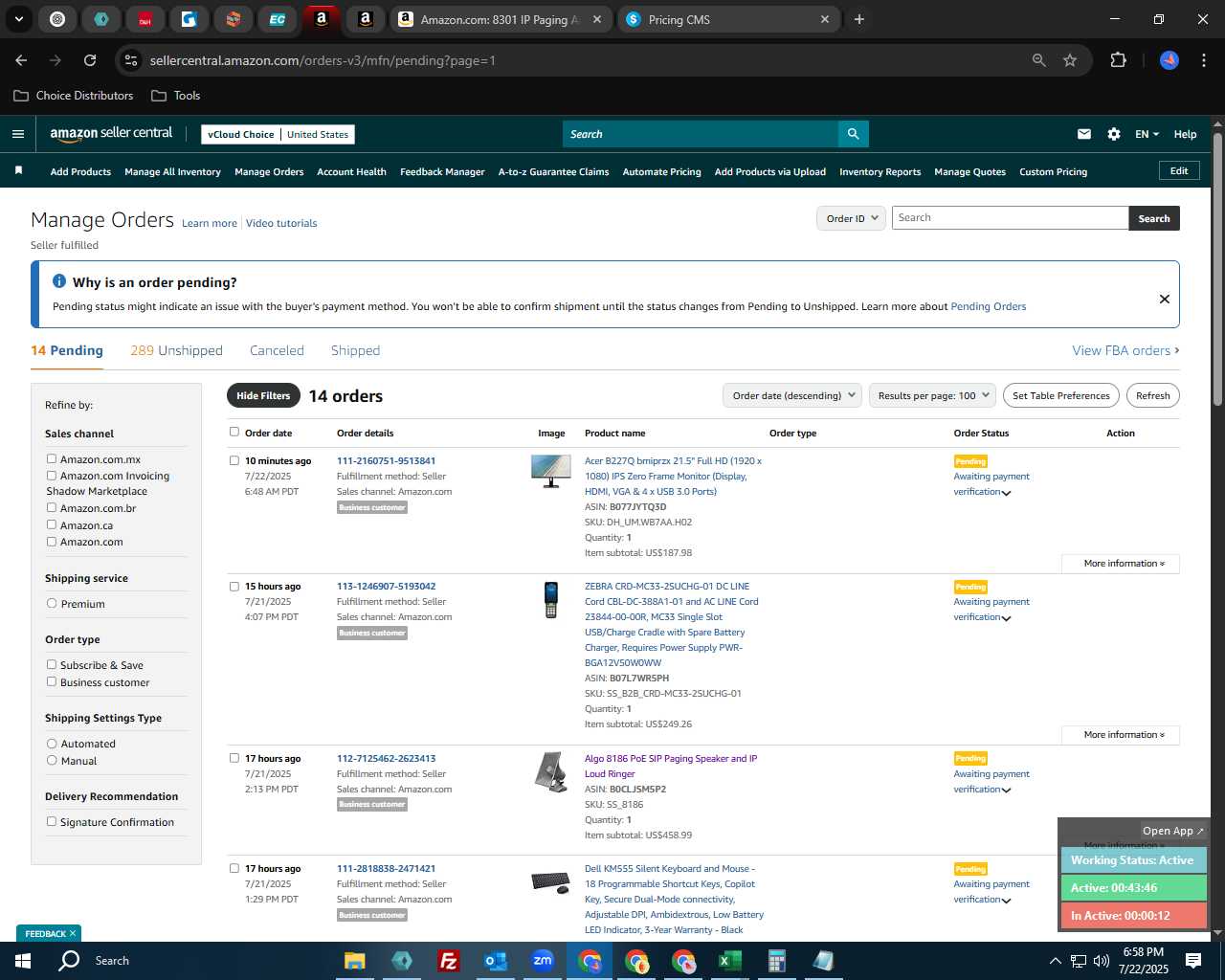Click the search magnifier button in header
The height and width of the screenshot is (980, 1225).
pos(853,134)
